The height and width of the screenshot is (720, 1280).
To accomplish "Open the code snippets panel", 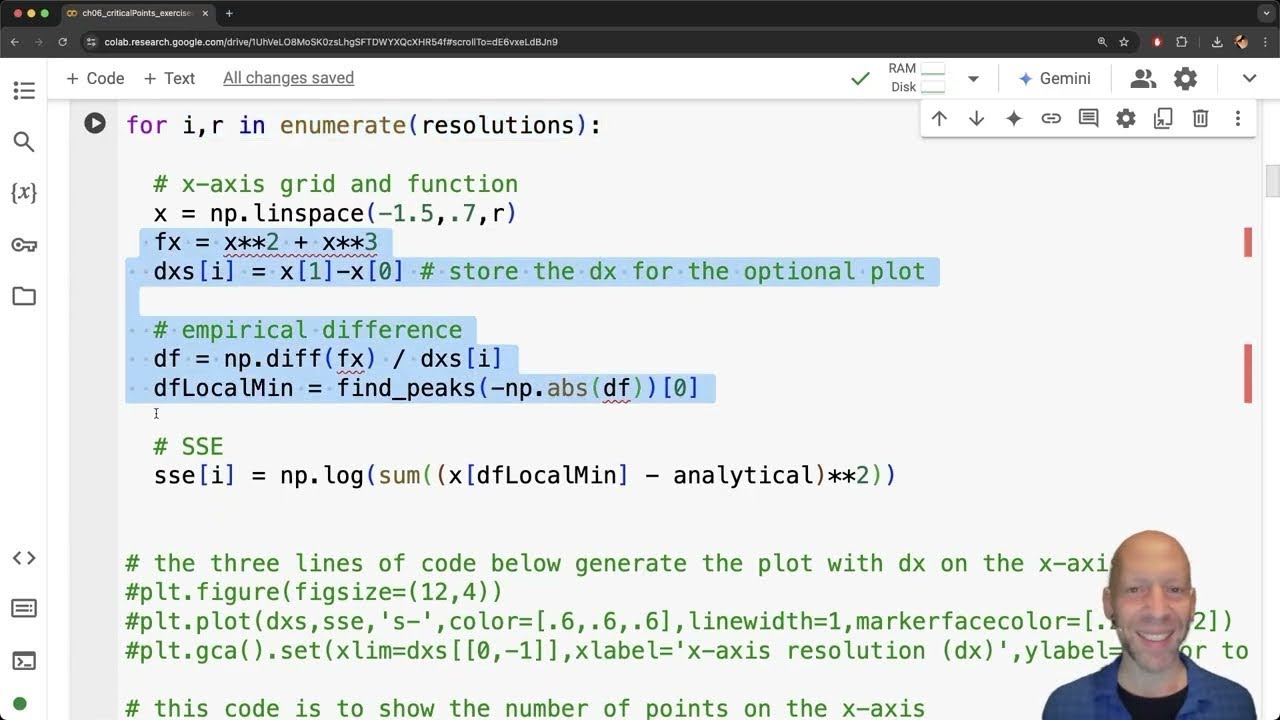I will click(x=24, y=558).
